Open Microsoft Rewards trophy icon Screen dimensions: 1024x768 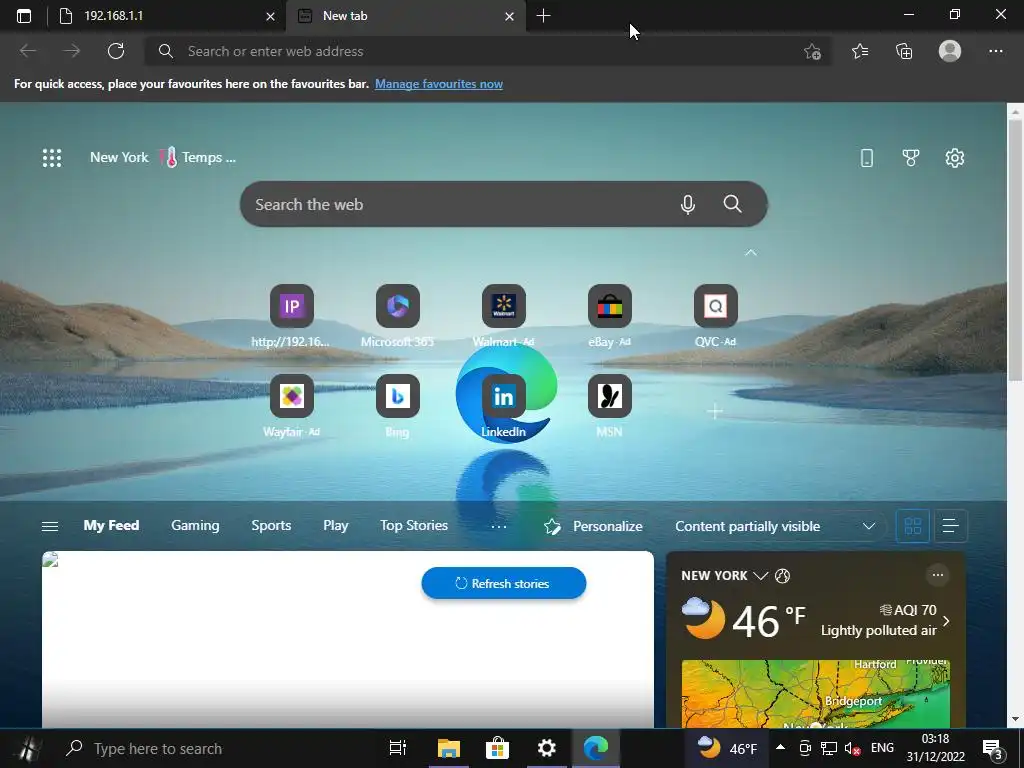coord(910,157)
